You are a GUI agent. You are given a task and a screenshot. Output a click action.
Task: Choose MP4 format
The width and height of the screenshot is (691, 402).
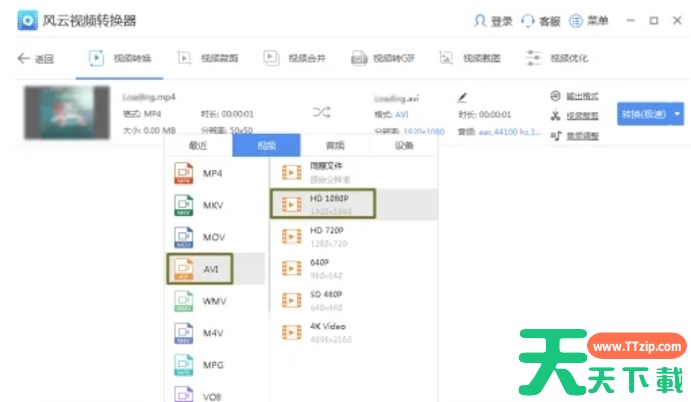(x=215, y=173)
